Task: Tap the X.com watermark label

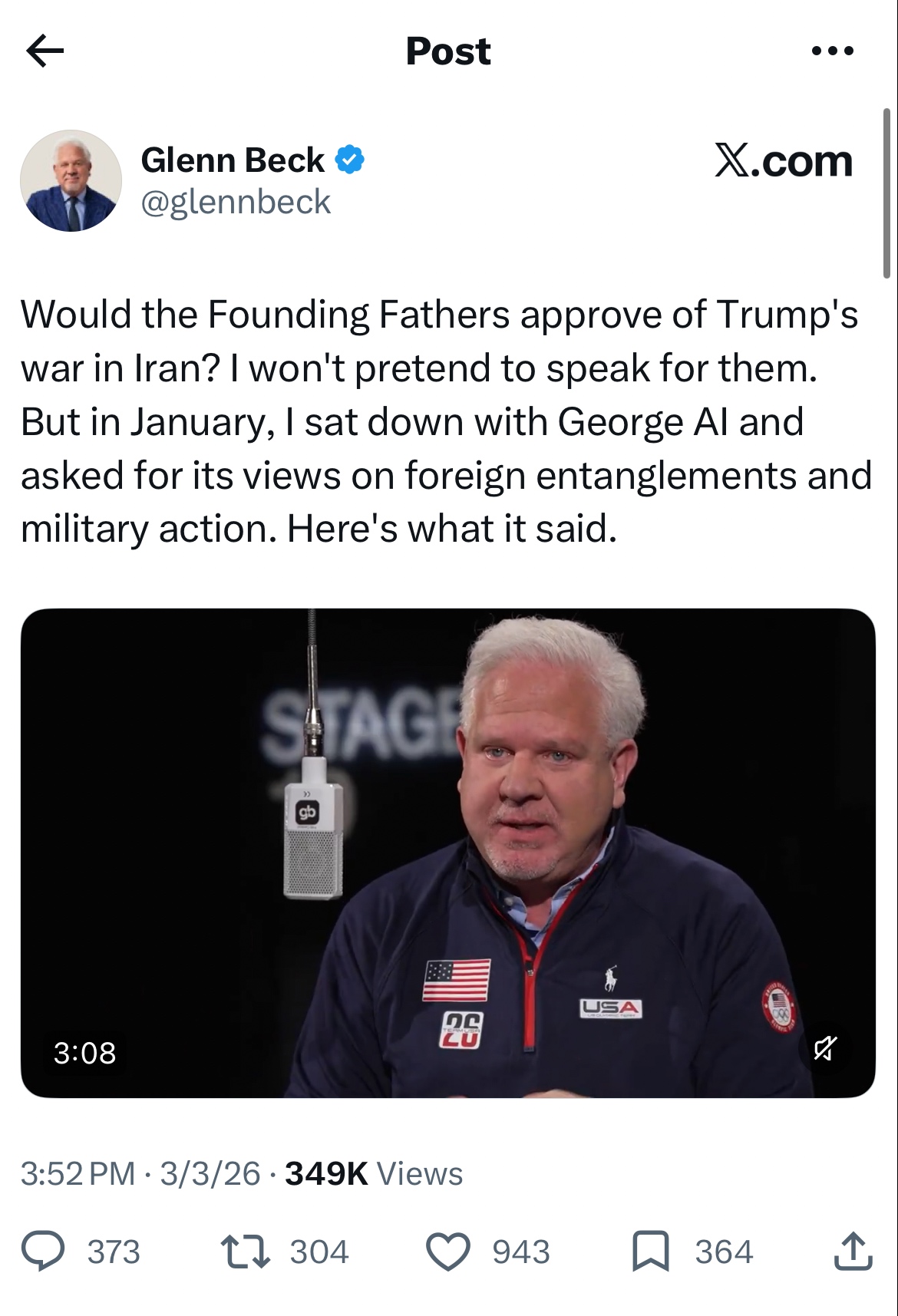Action: coord(783,161)
